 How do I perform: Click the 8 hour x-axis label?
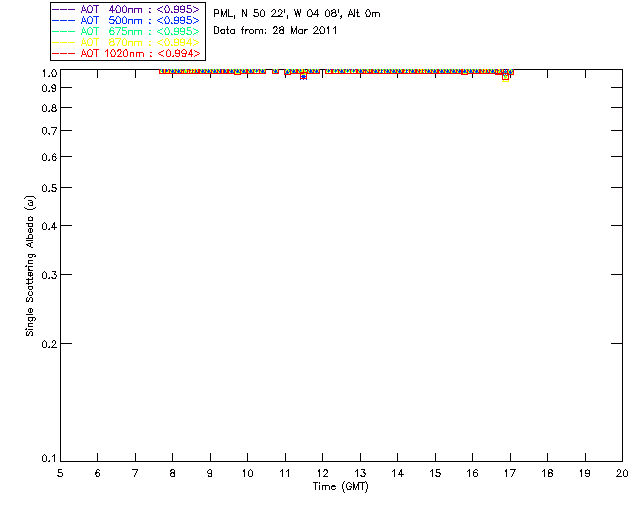coord(172,473)
